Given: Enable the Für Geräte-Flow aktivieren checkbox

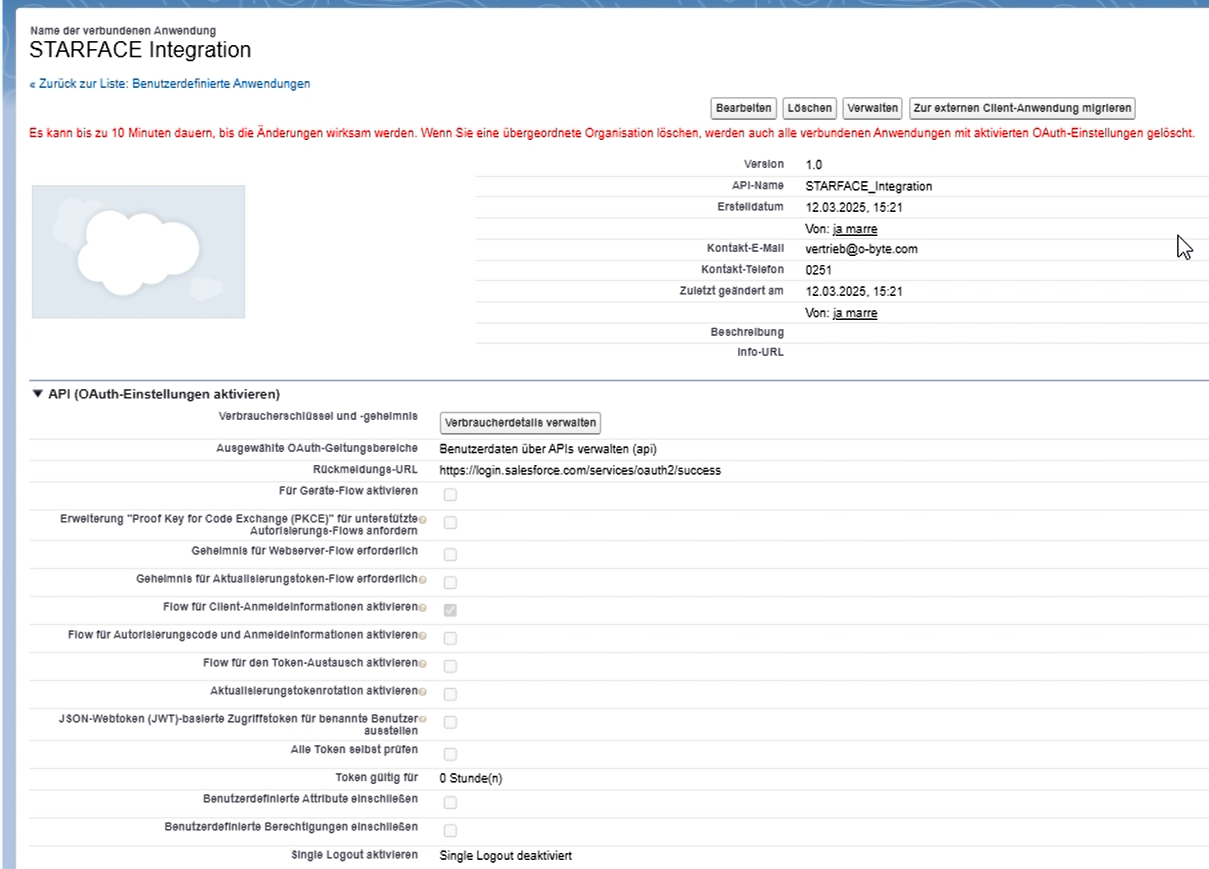Looking at the screenshot, I should click(450, 494).
